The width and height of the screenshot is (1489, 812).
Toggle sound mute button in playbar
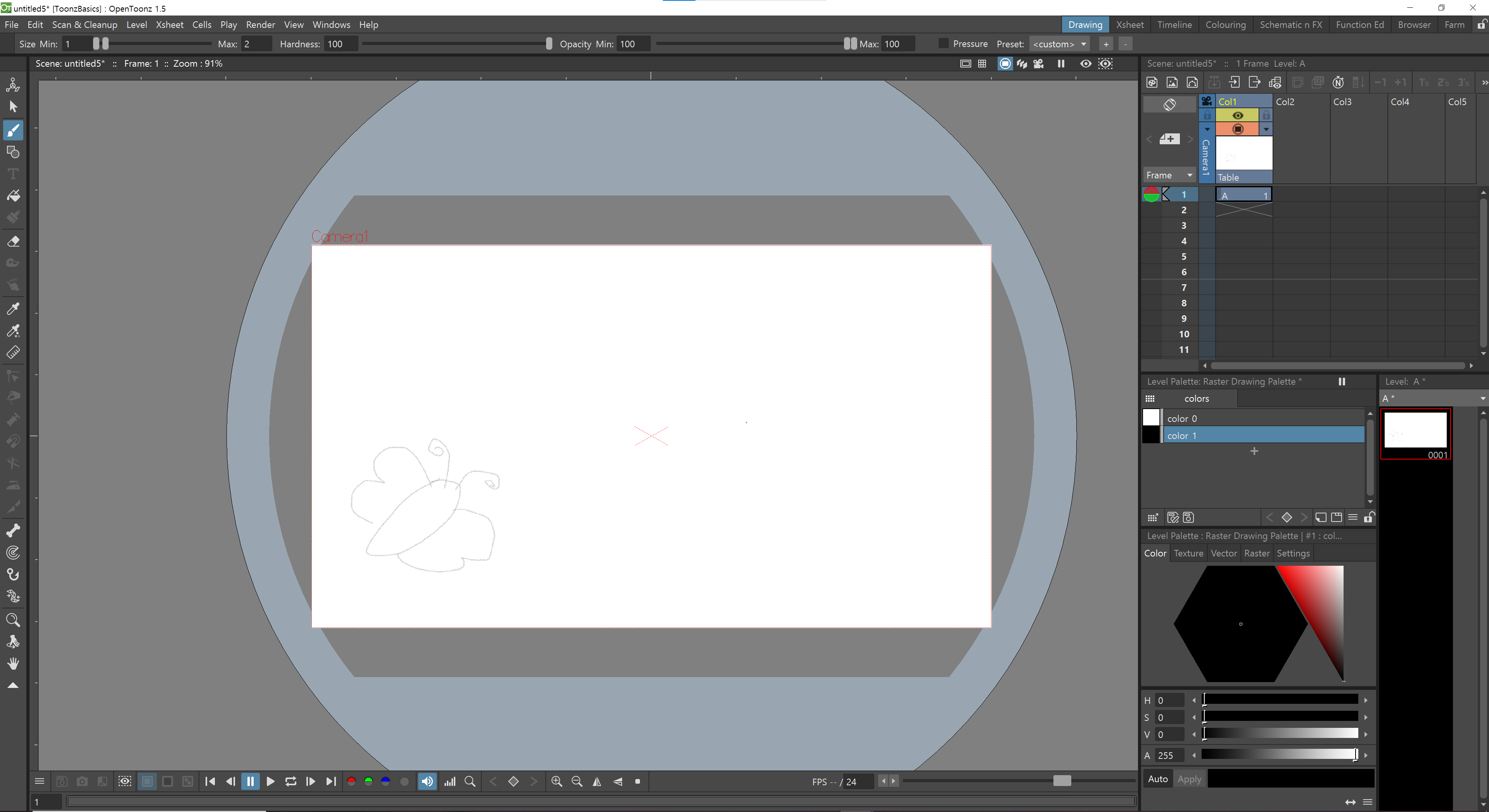pyautogui.click(x=427, y=781)
